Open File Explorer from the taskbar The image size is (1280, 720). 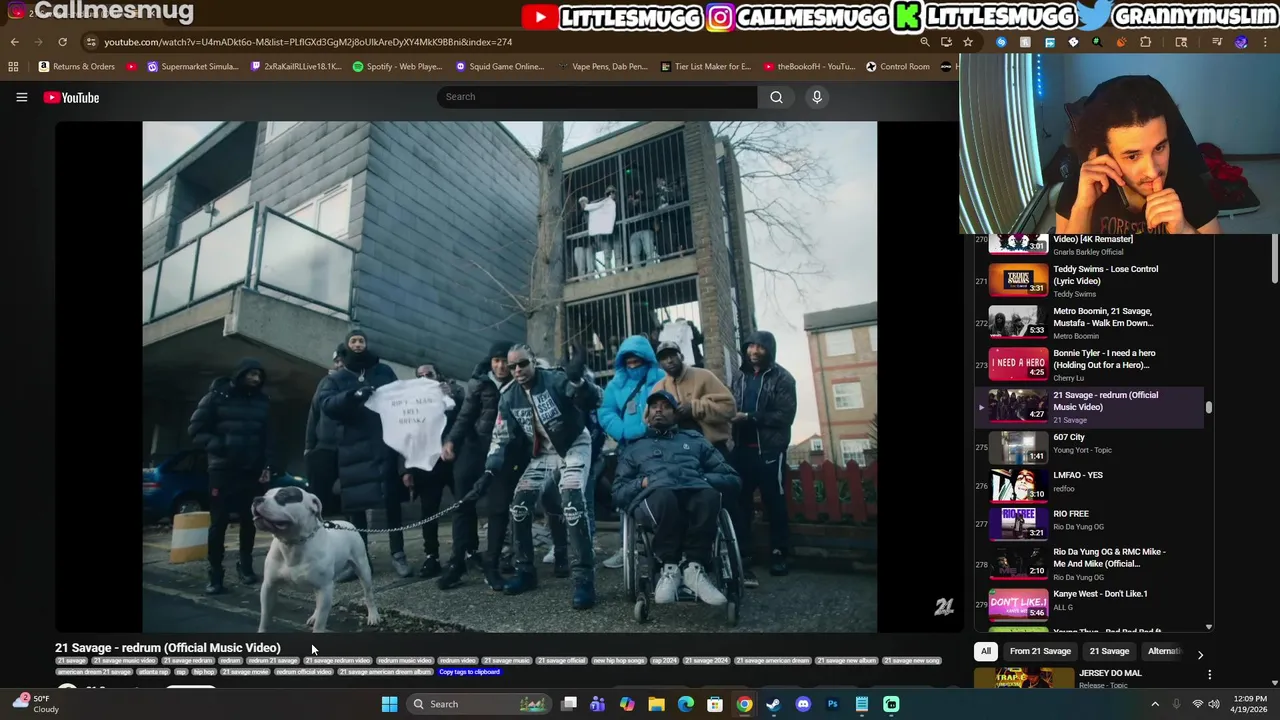tap(656, 704)
